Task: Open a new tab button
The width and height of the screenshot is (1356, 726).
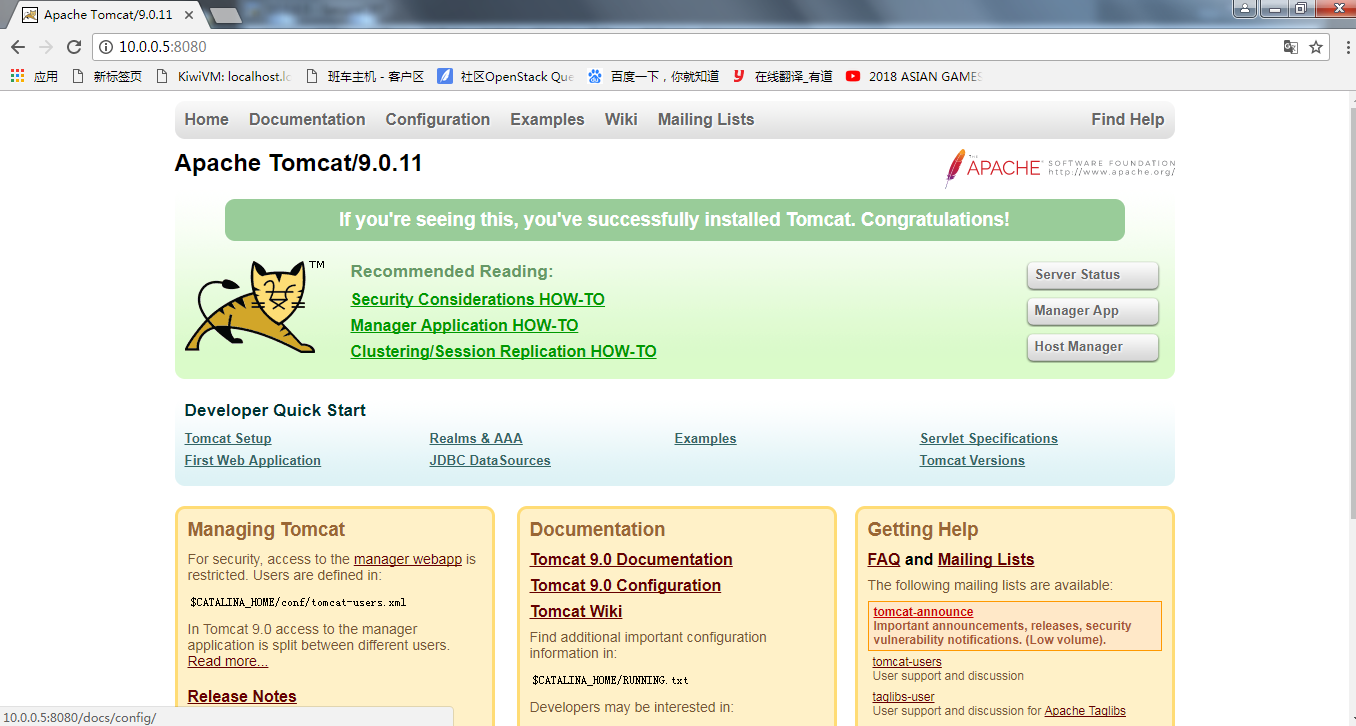Action: point(226,15)
